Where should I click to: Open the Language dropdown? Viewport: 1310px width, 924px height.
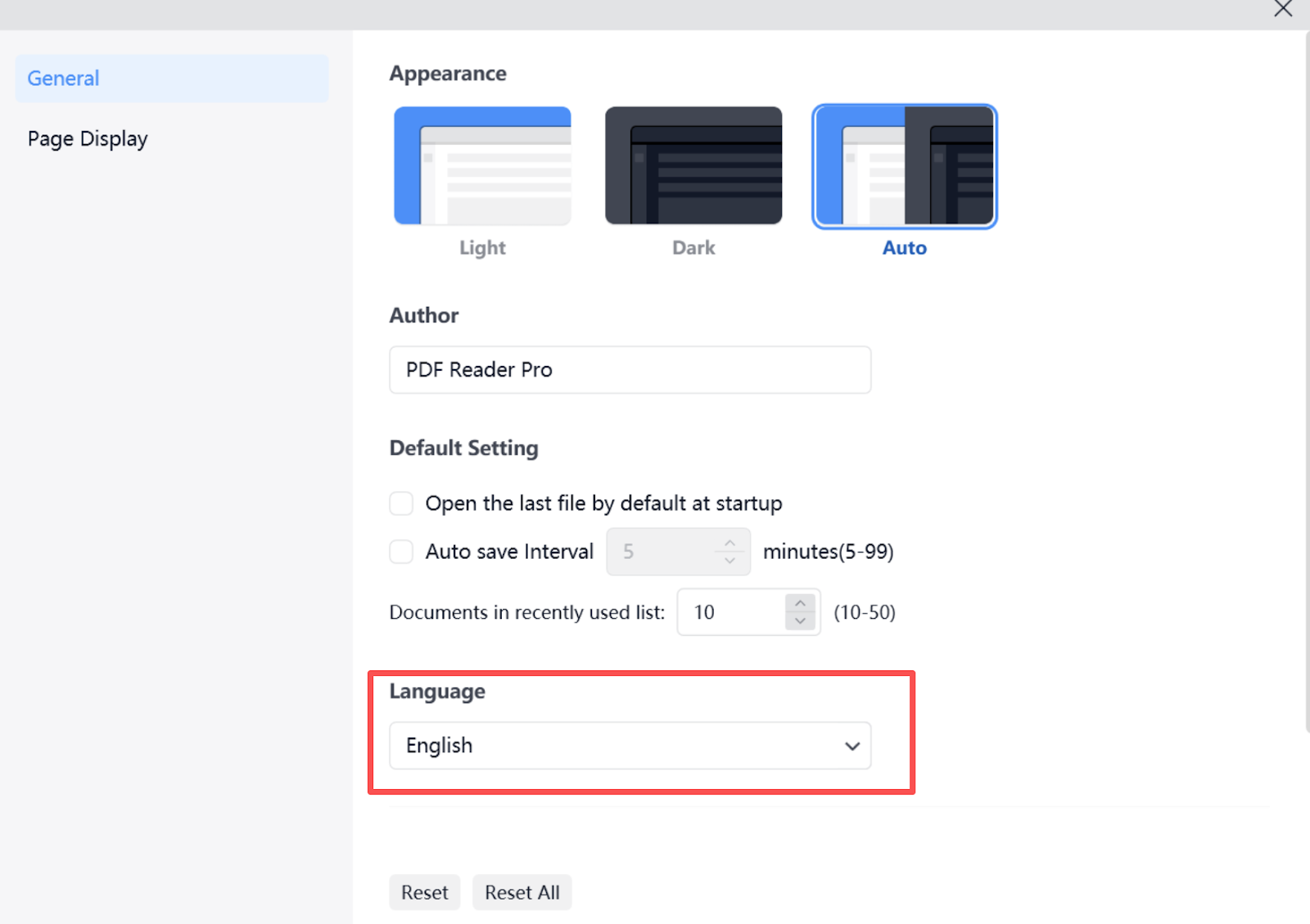630,746
